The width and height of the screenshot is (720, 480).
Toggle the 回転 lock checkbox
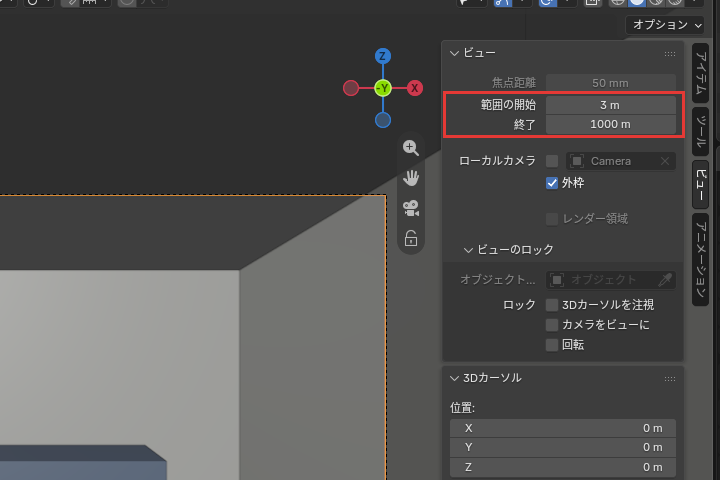click(x=552, y=345)
